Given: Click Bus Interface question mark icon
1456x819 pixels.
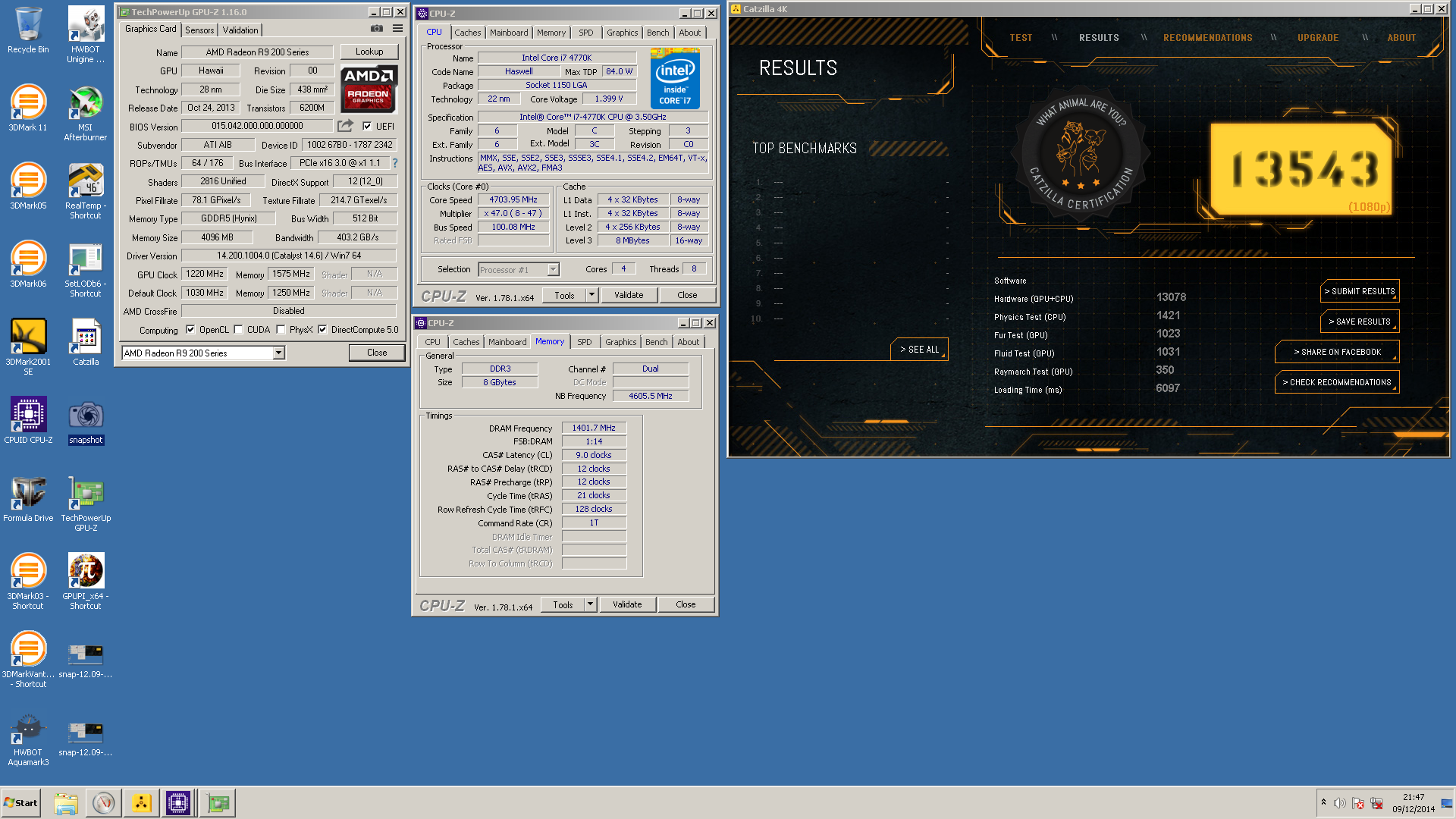Looking at the screenshot, I should (x=395, y=163).
